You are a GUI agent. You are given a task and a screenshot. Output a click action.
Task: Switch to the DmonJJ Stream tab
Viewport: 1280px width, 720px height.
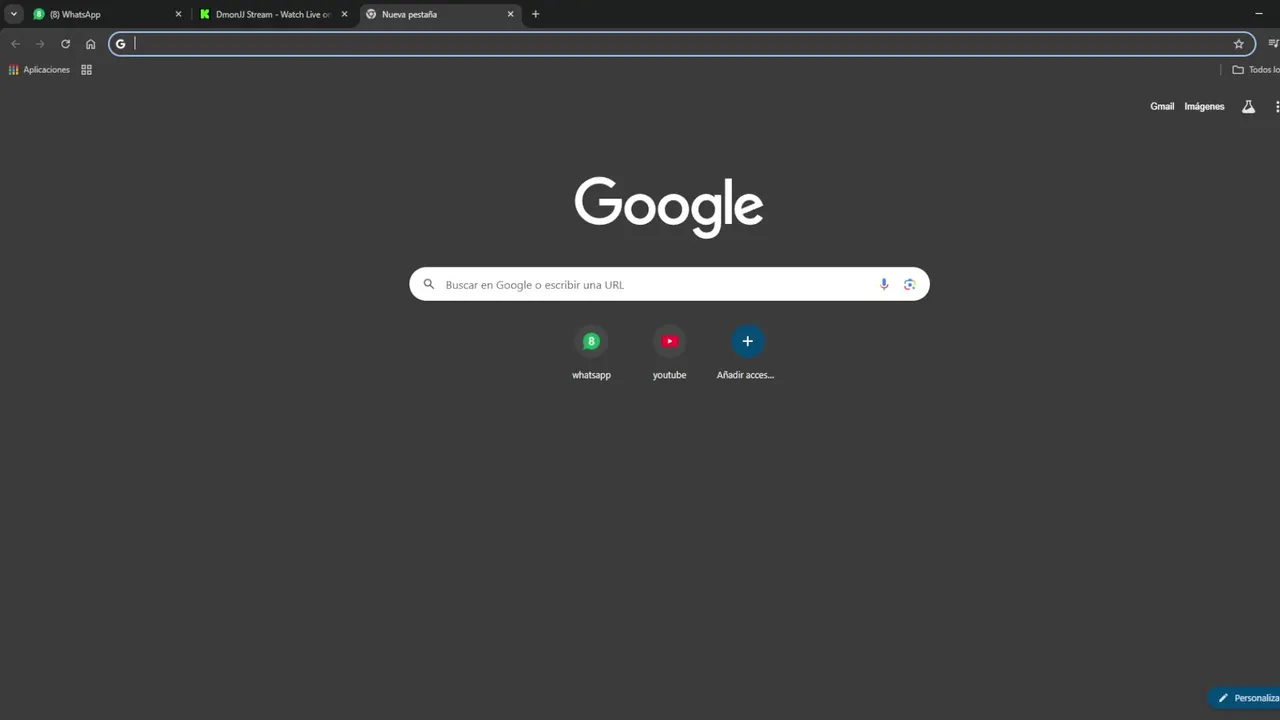click(273, 14)
